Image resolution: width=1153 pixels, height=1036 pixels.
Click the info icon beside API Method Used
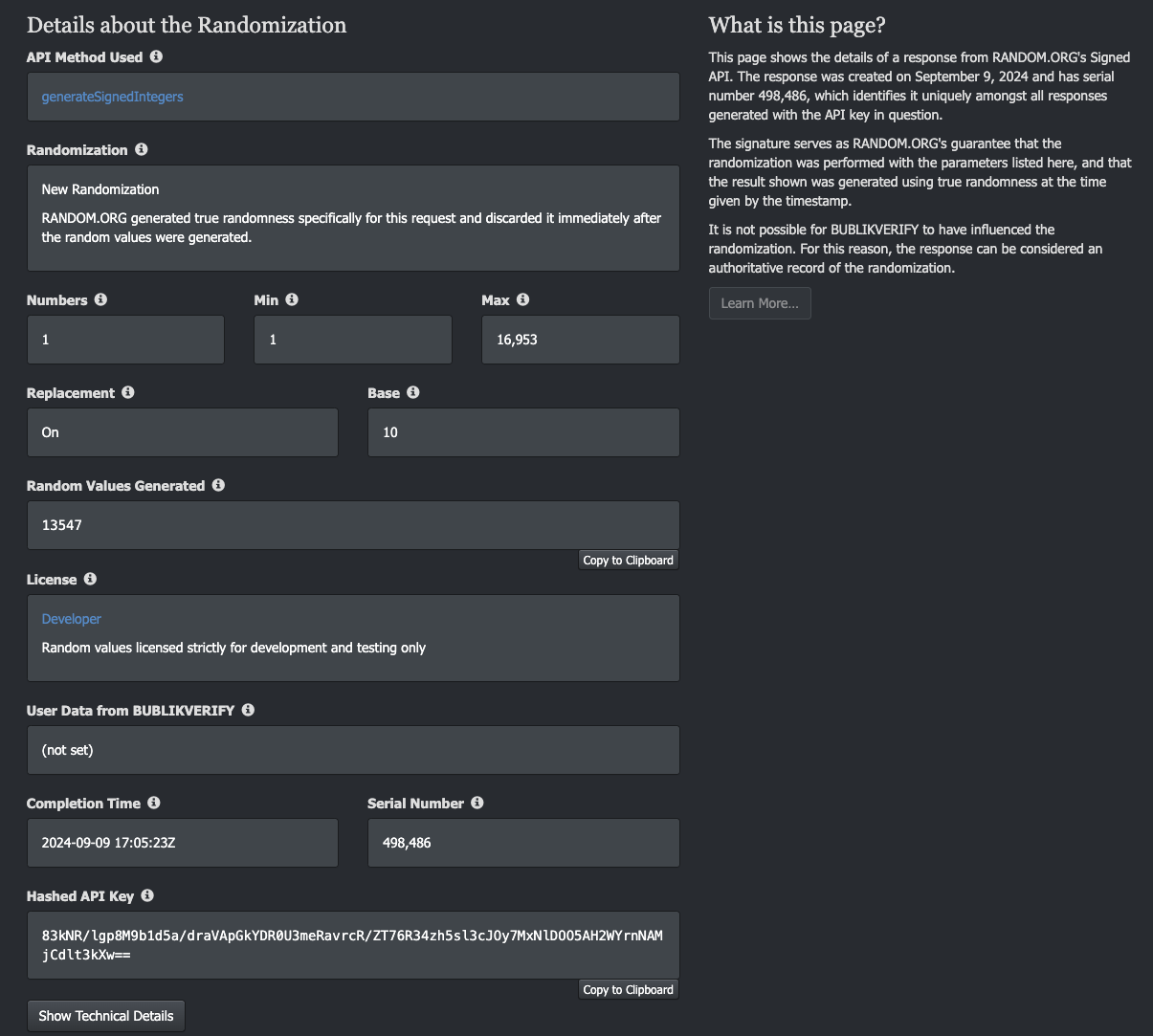point(156,56)
